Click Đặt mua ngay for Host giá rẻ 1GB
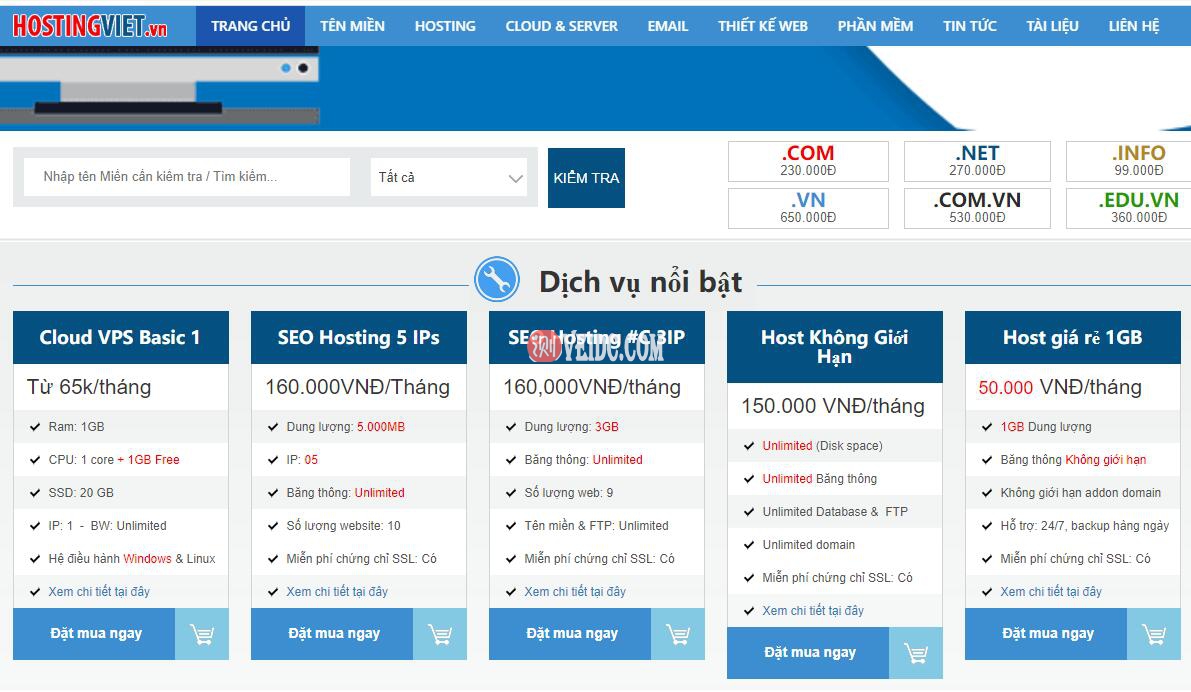The height and width of the screenshot is (692, 1191). pos(1046,634)
